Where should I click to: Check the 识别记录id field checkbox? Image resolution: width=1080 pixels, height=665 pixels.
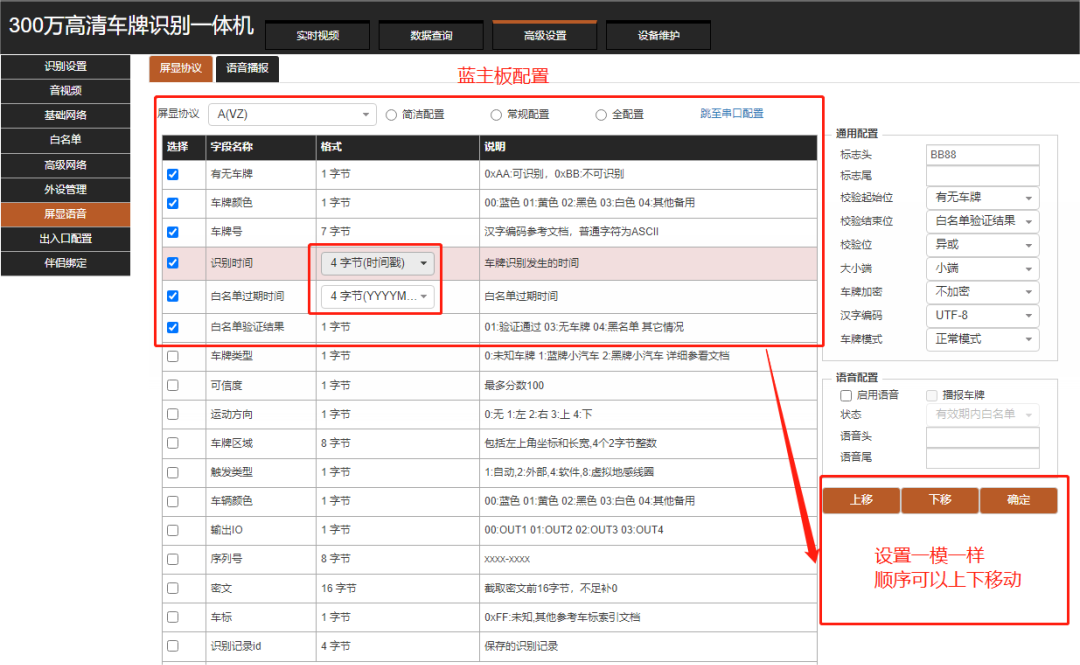coord(173,646)
